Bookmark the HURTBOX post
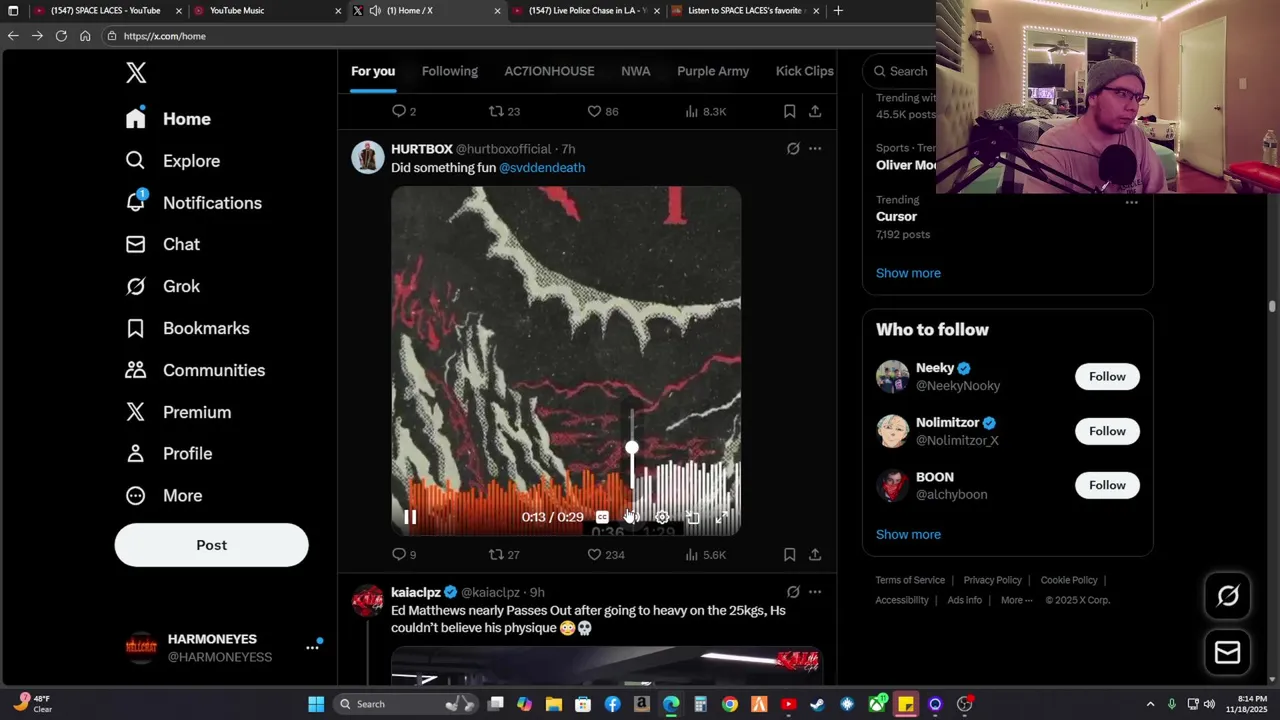The image size is (1280, 720). coord(789,554)
